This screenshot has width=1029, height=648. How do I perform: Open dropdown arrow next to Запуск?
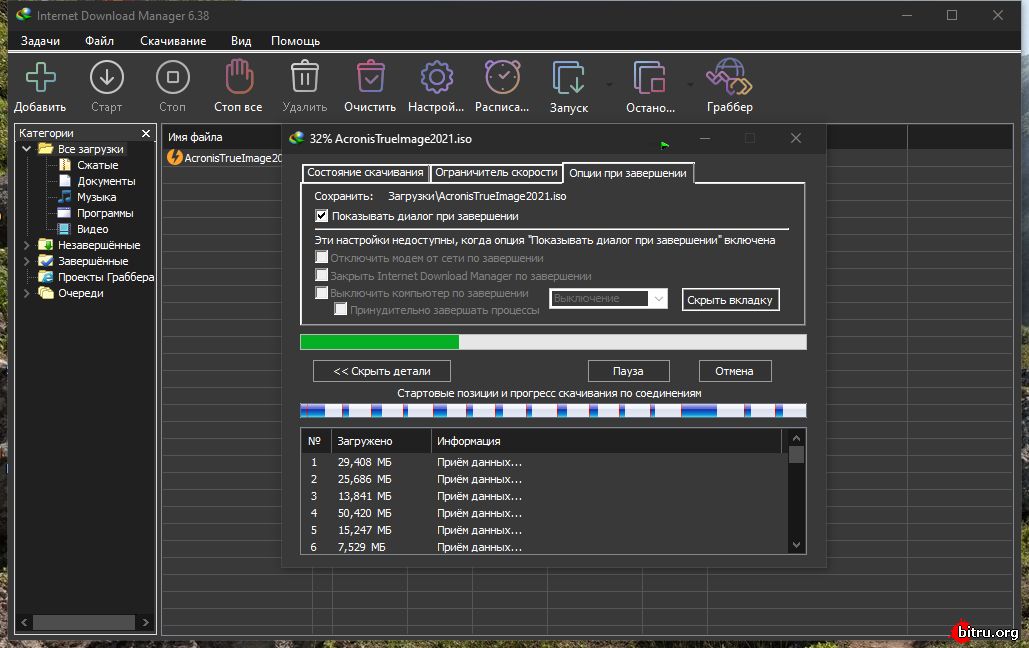point(609,84)
